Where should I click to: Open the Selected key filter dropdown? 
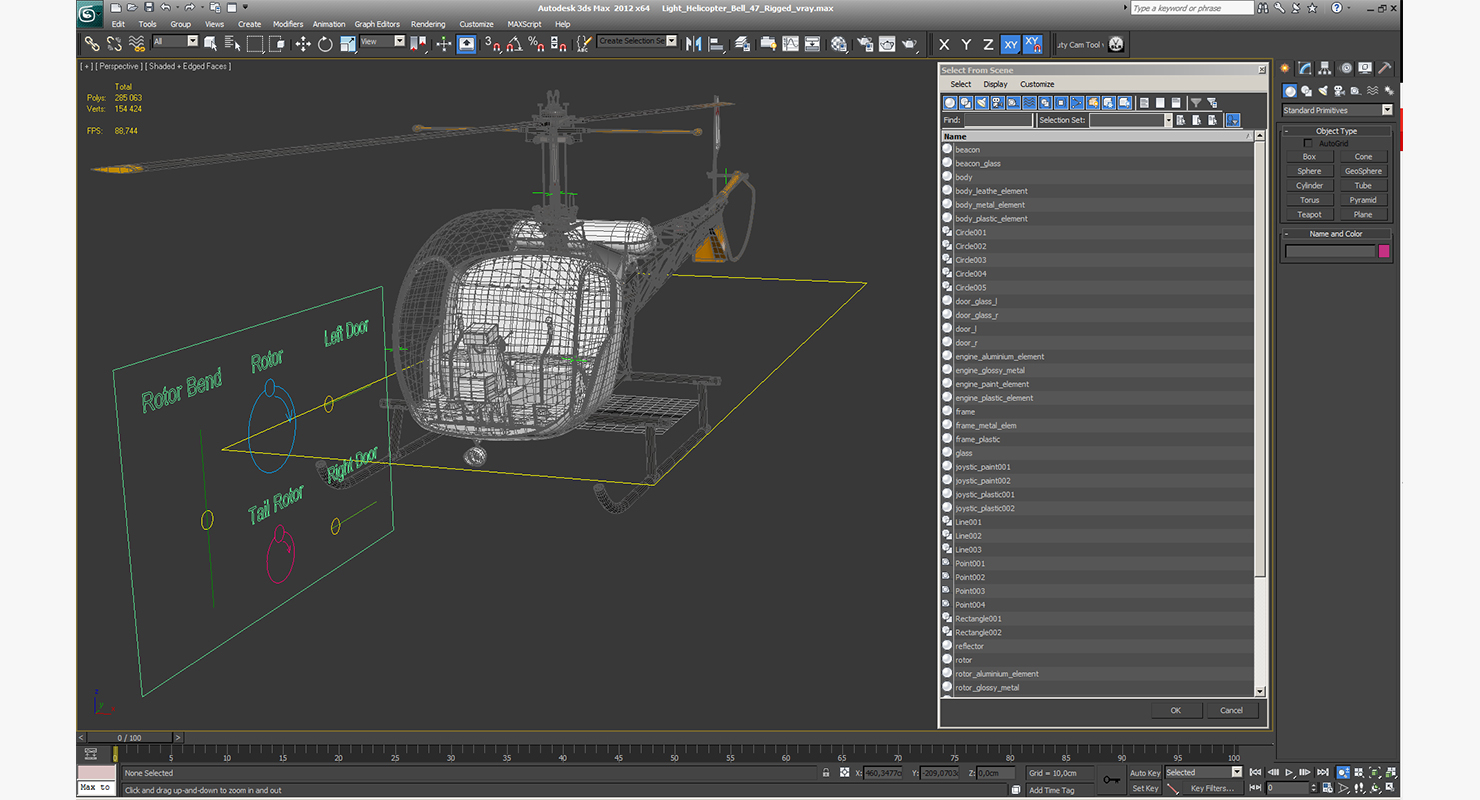1203,772
